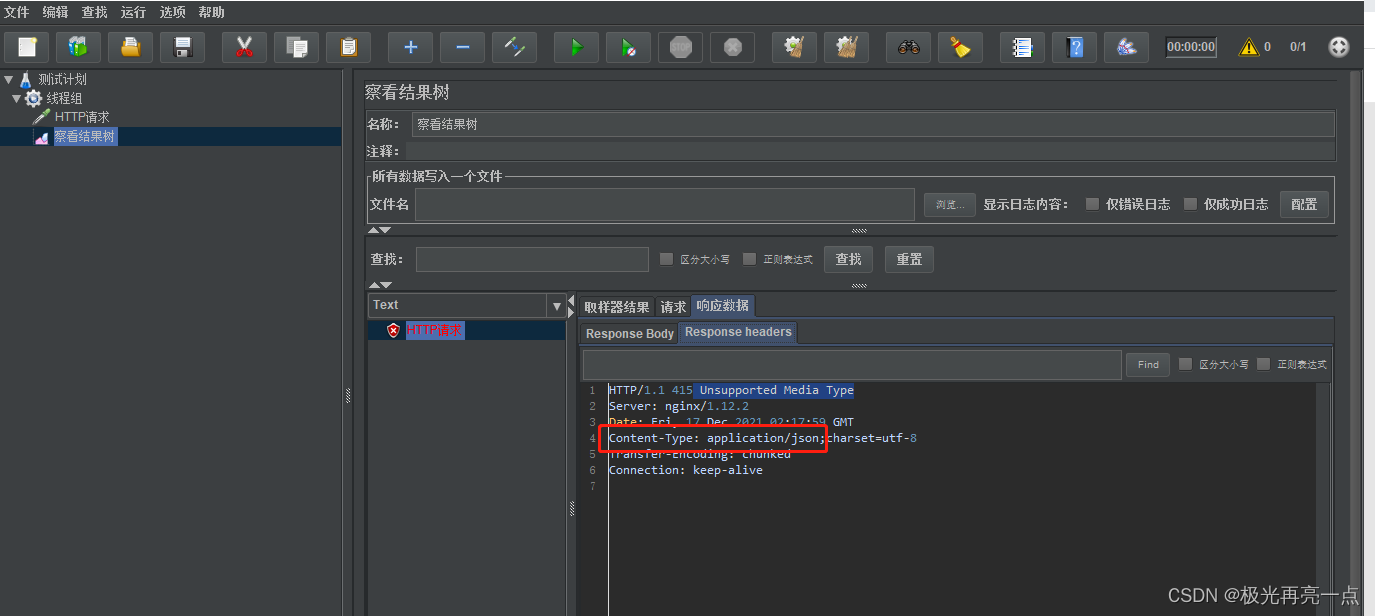Open the 运行 menu
The height and width of the screenshot is (616, 1375).
pos(134,12)
